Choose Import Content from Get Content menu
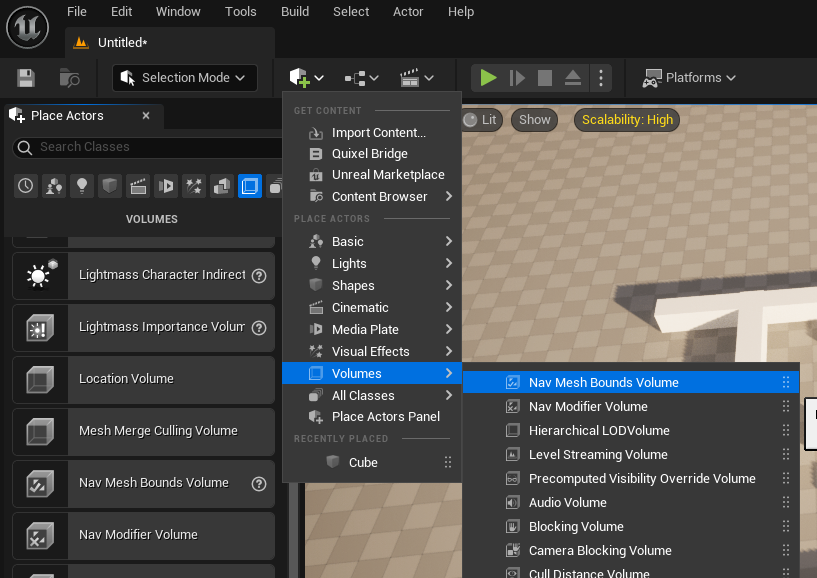 tap(372, 132)
